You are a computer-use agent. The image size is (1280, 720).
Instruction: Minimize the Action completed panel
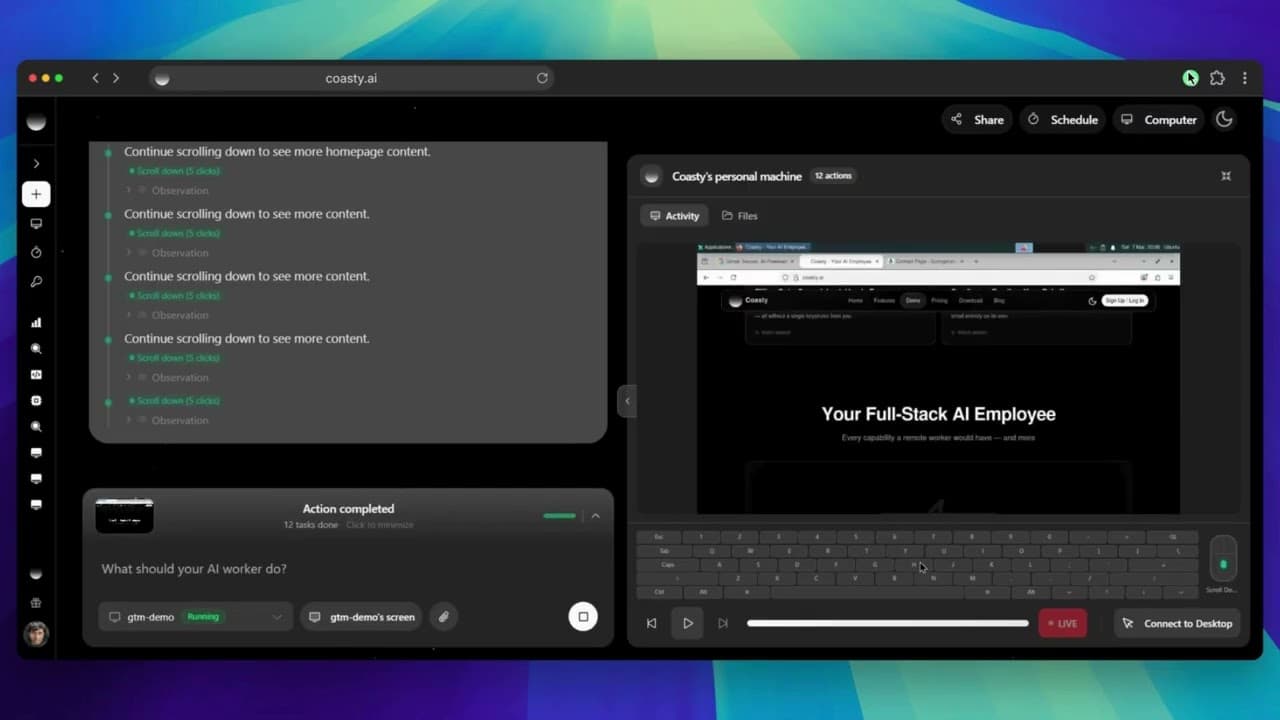[595, 516]
